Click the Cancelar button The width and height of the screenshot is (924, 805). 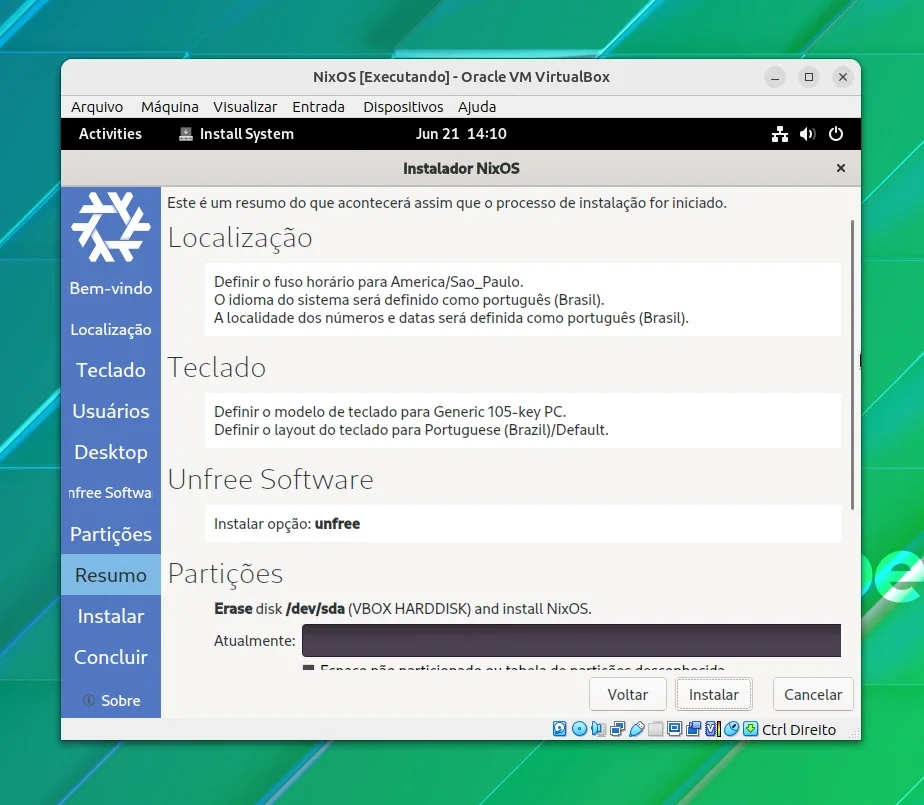(813, 694)
